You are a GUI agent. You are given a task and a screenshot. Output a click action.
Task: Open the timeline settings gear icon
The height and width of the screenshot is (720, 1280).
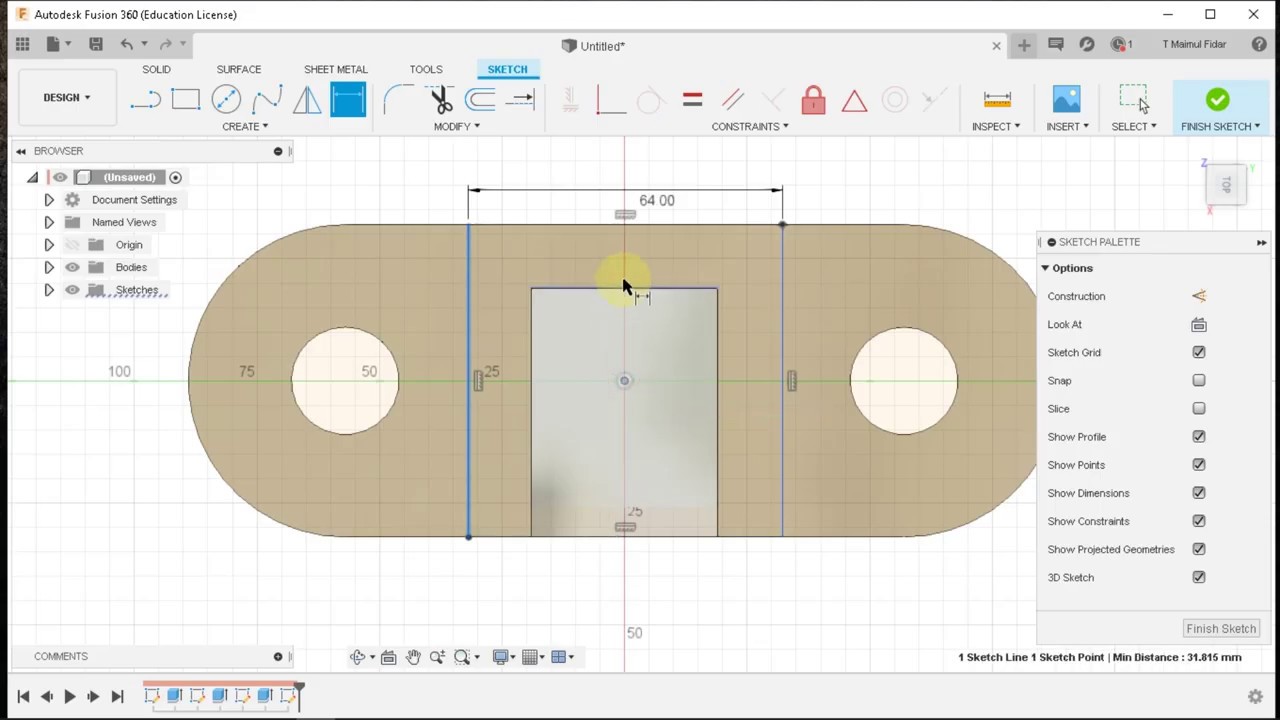[x=1255, y=697]
